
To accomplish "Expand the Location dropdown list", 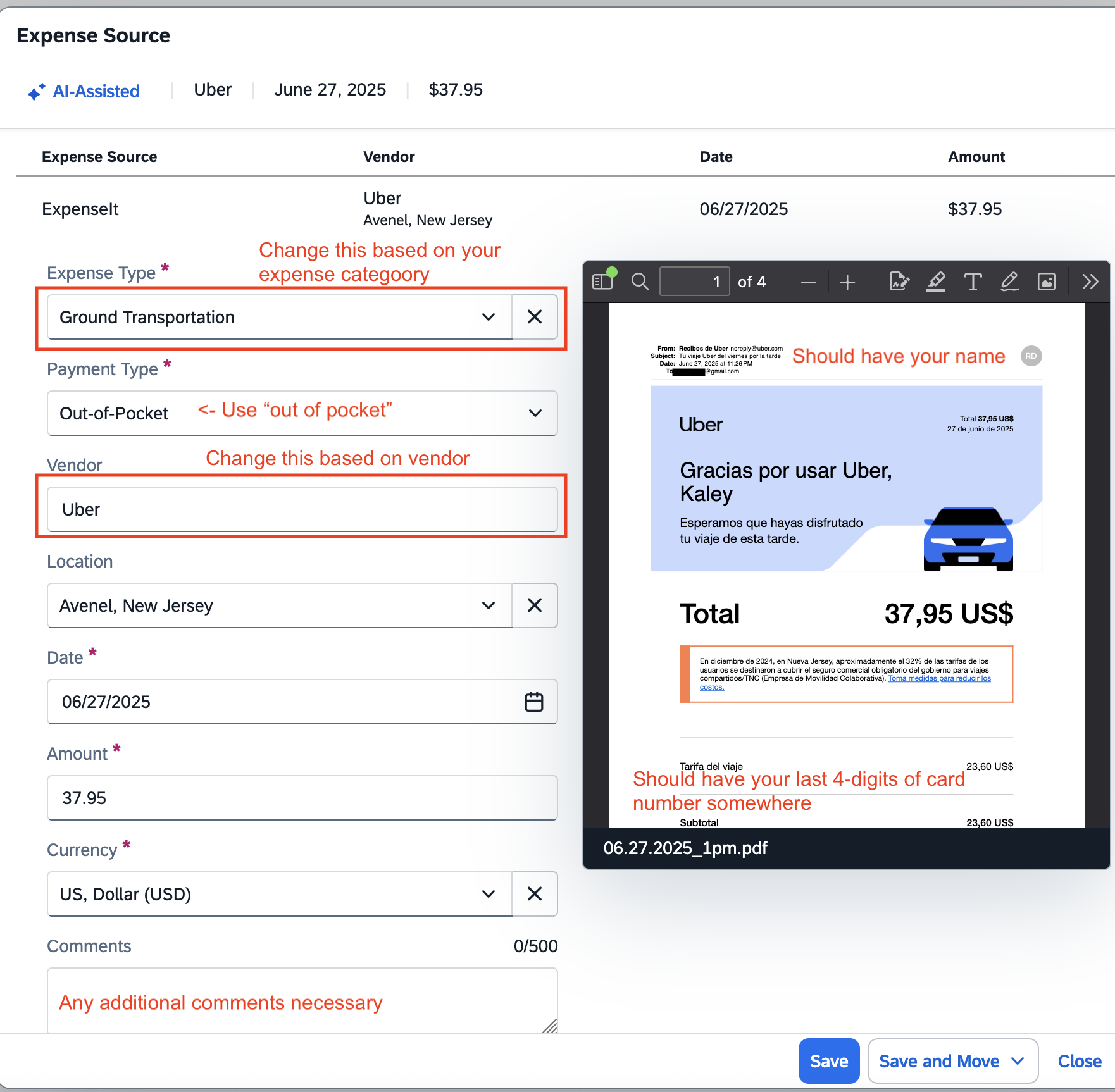I will point(488,605).
